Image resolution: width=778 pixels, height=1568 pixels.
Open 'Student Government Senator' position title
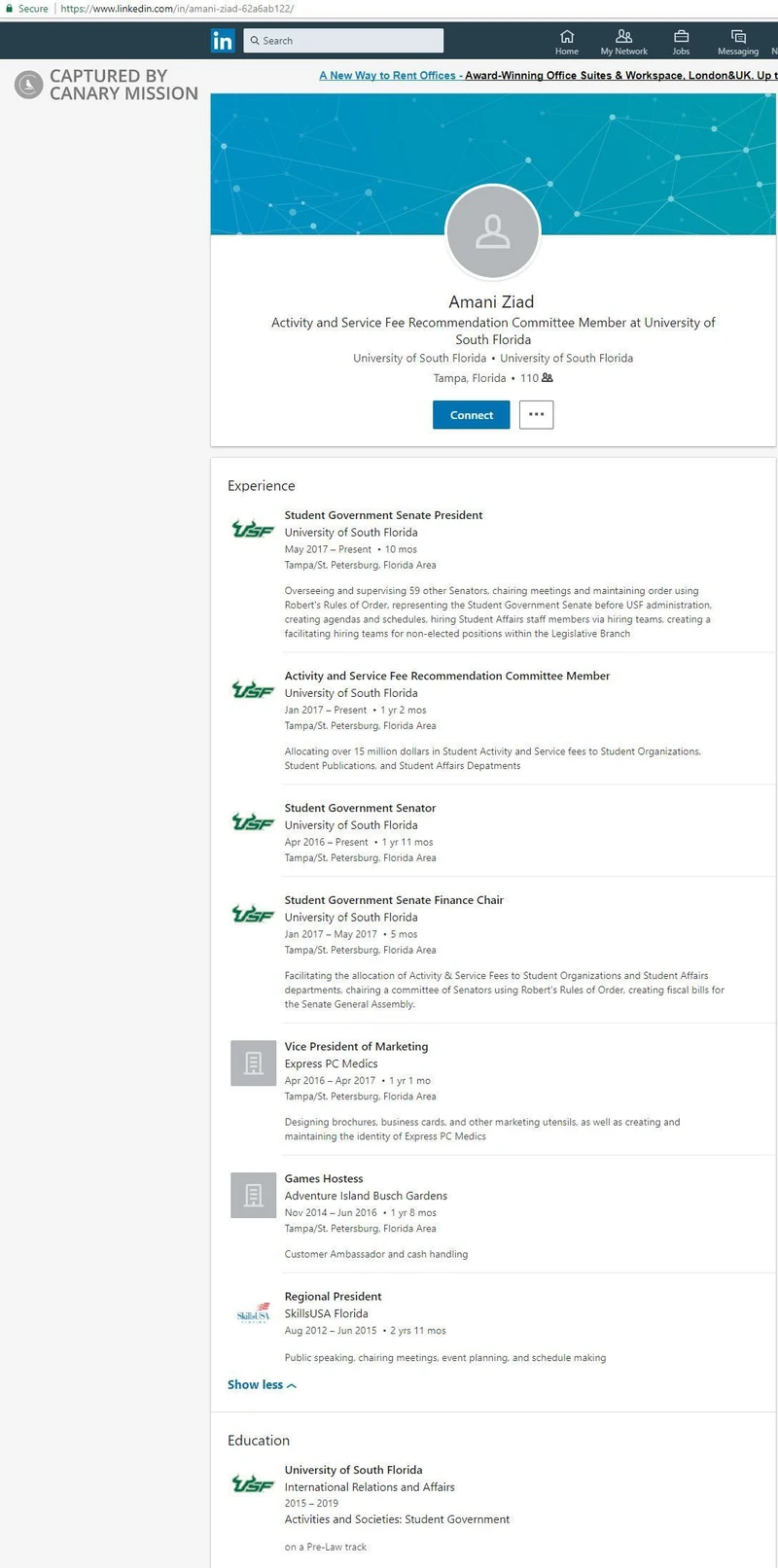(x=360, y=808)
